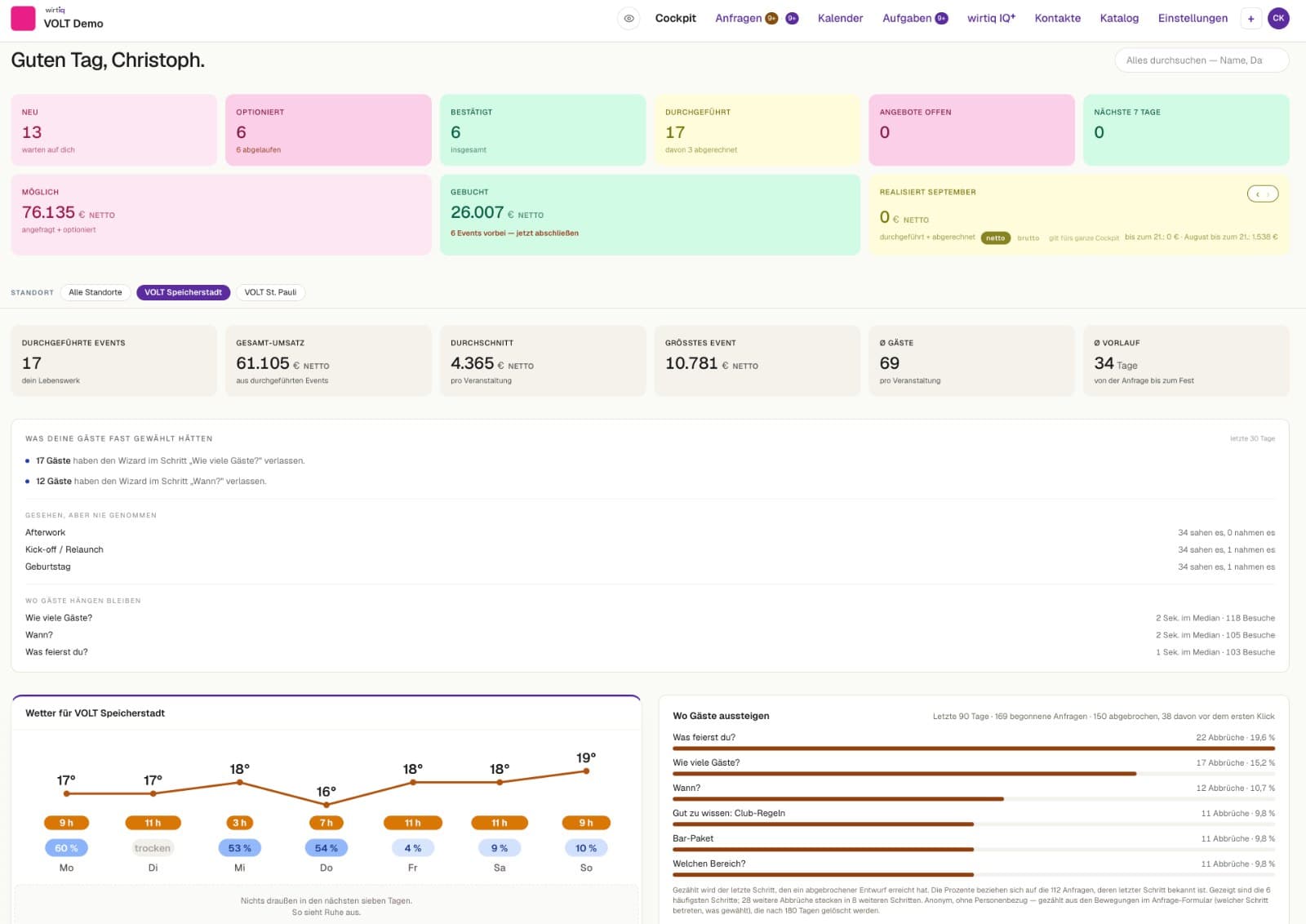Open the CK user avatar menu
This screenshot has width=1306, height=924.
coord(1278,18)
